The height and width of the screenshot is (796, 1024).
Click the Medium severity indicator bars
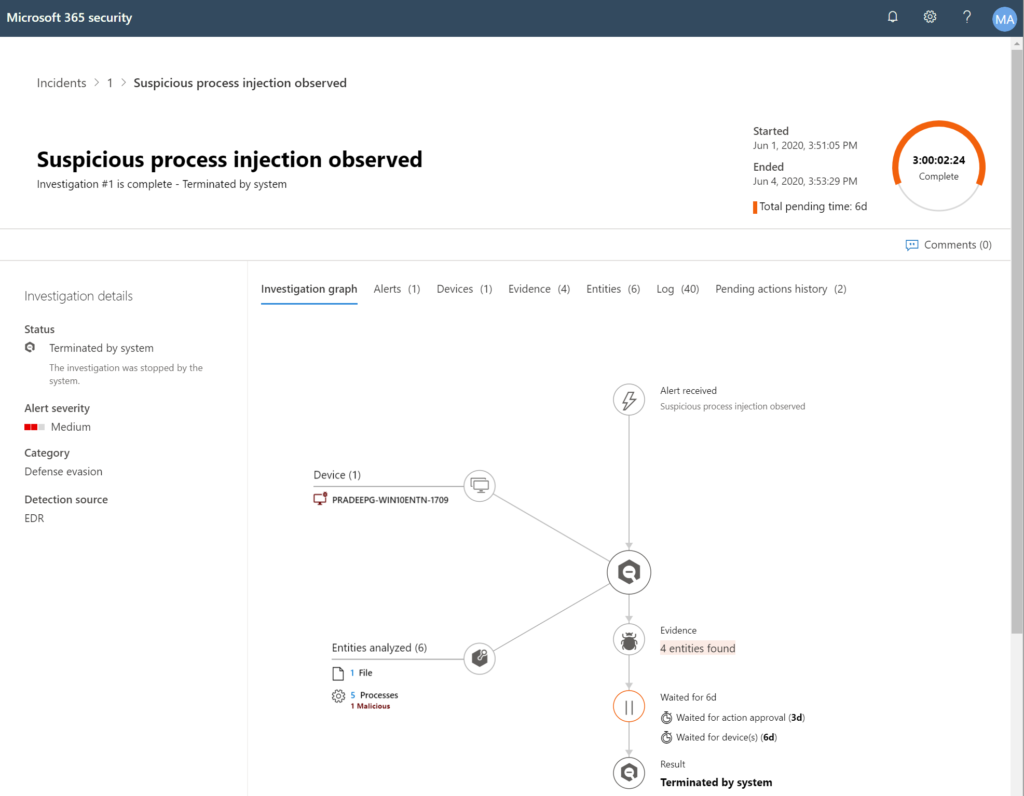35,427
